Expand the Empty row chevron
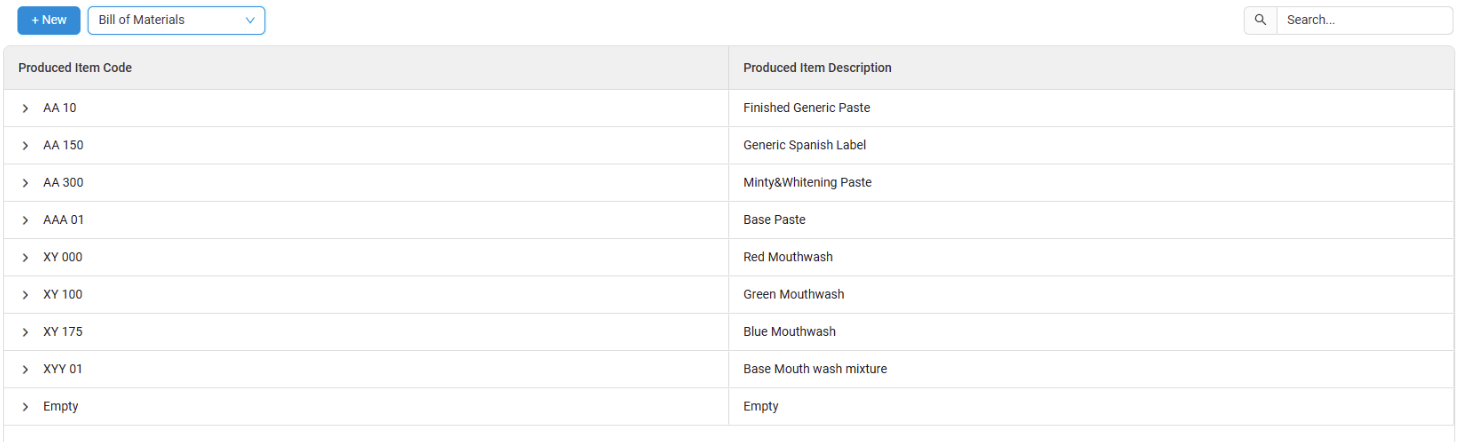Screen dimensions: 1461x442 25,407
